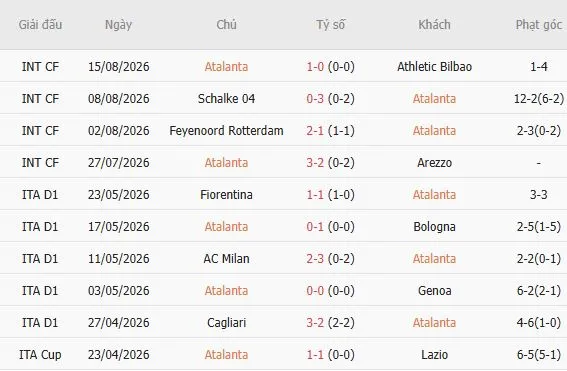Viewport: 567px width, 371px height.
Task: Click the Phạt góc column header
Action: coord(538,25)
